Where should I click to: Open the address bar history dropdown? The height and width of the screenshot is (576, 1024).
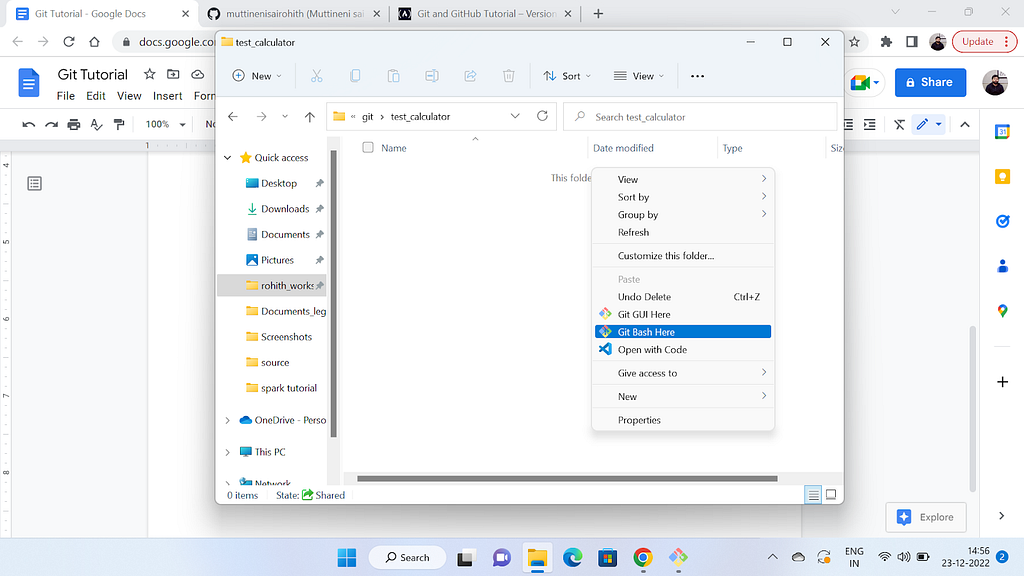coord(515,116)
